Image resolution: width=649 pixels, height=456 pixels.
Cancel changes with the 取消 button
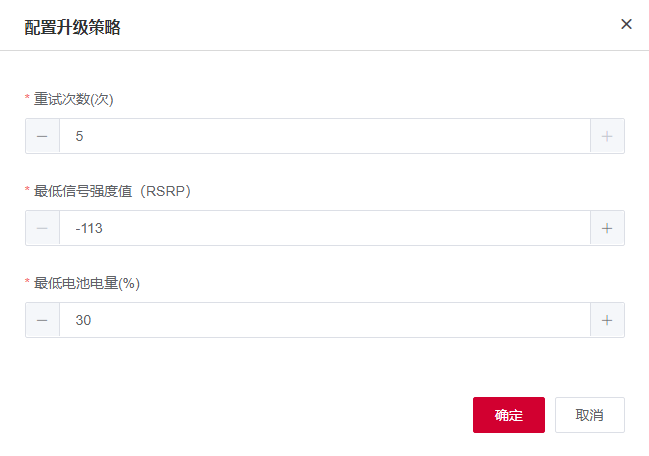[590, 415]
